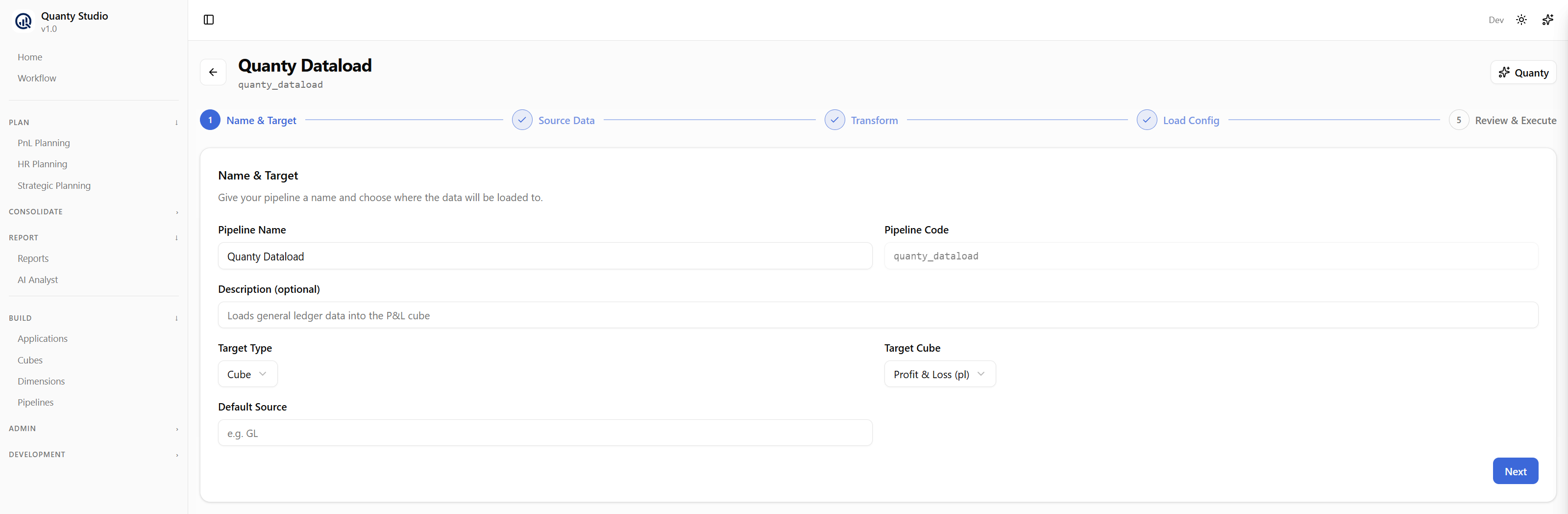The width and height of the screenshot is (1568, 514).
Task: Click the Pipeline Name input field
Action: click(545, 257)
